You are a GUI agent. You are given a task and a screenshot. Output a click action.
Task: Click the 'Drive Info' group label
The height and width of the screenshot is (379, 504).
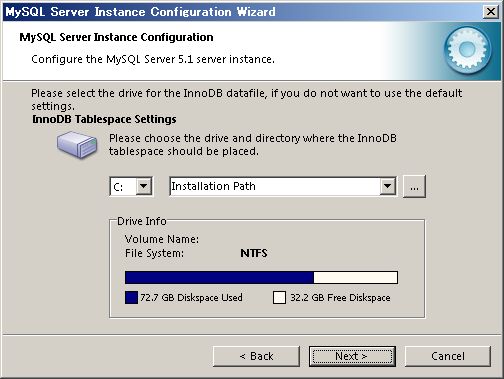(x=142, y=221)
